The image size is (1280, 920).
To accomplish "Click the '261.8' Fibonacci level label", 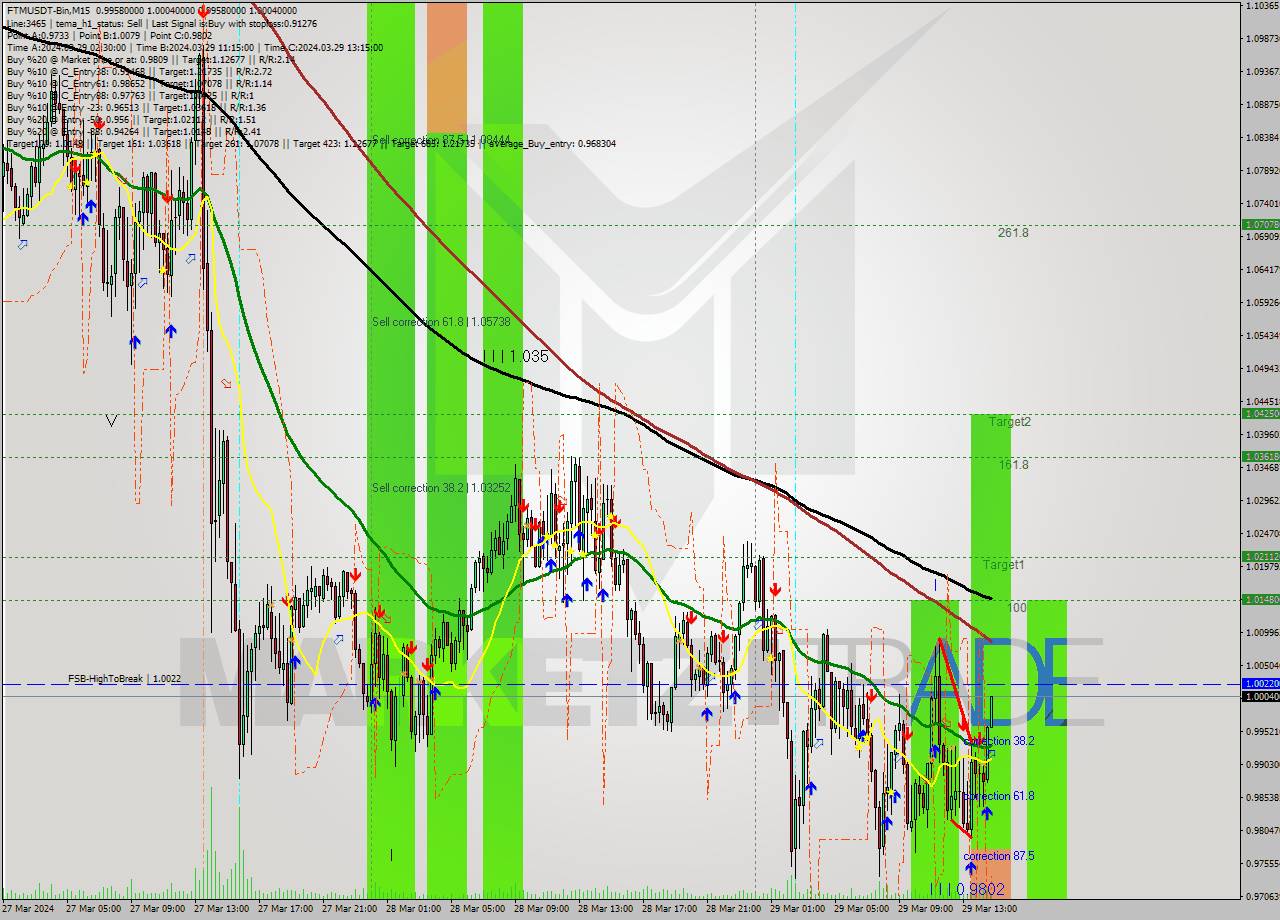I will 1013,233.
